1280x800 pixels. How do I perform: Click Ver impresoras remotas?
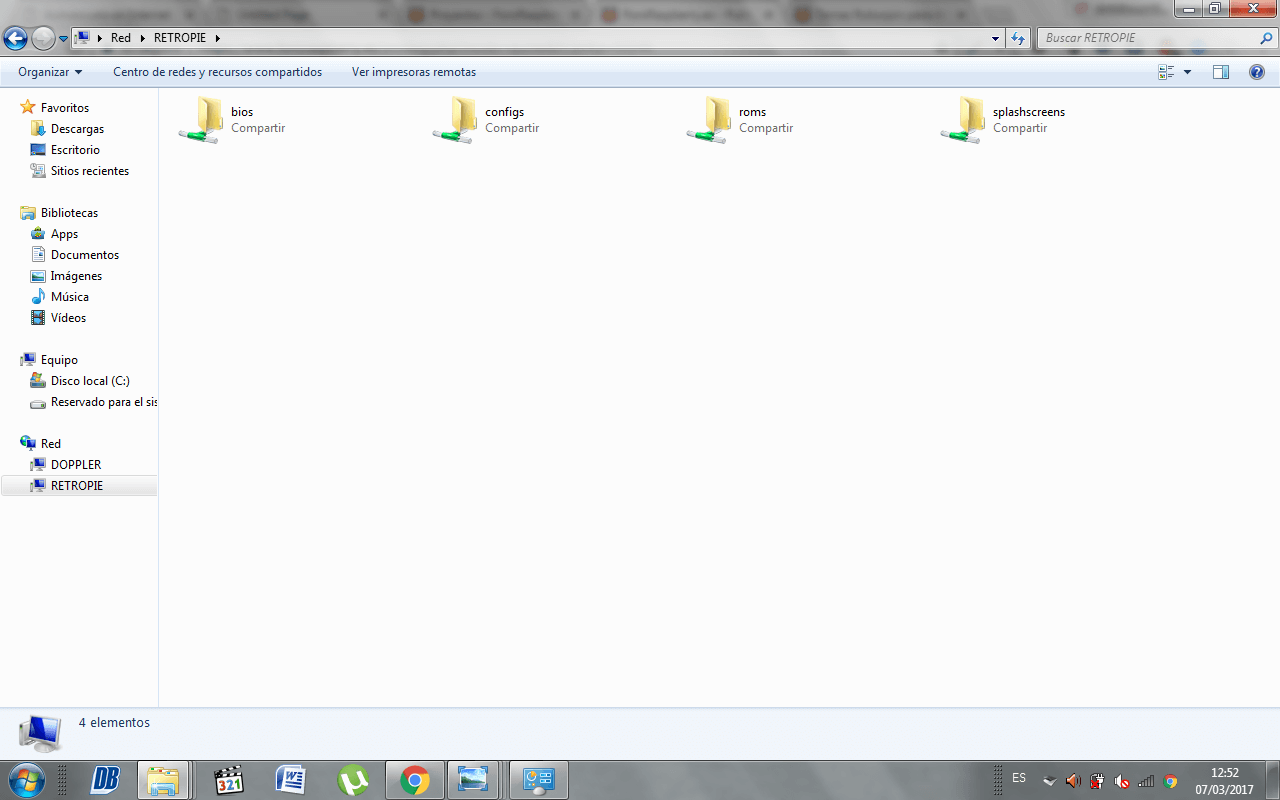414,72
